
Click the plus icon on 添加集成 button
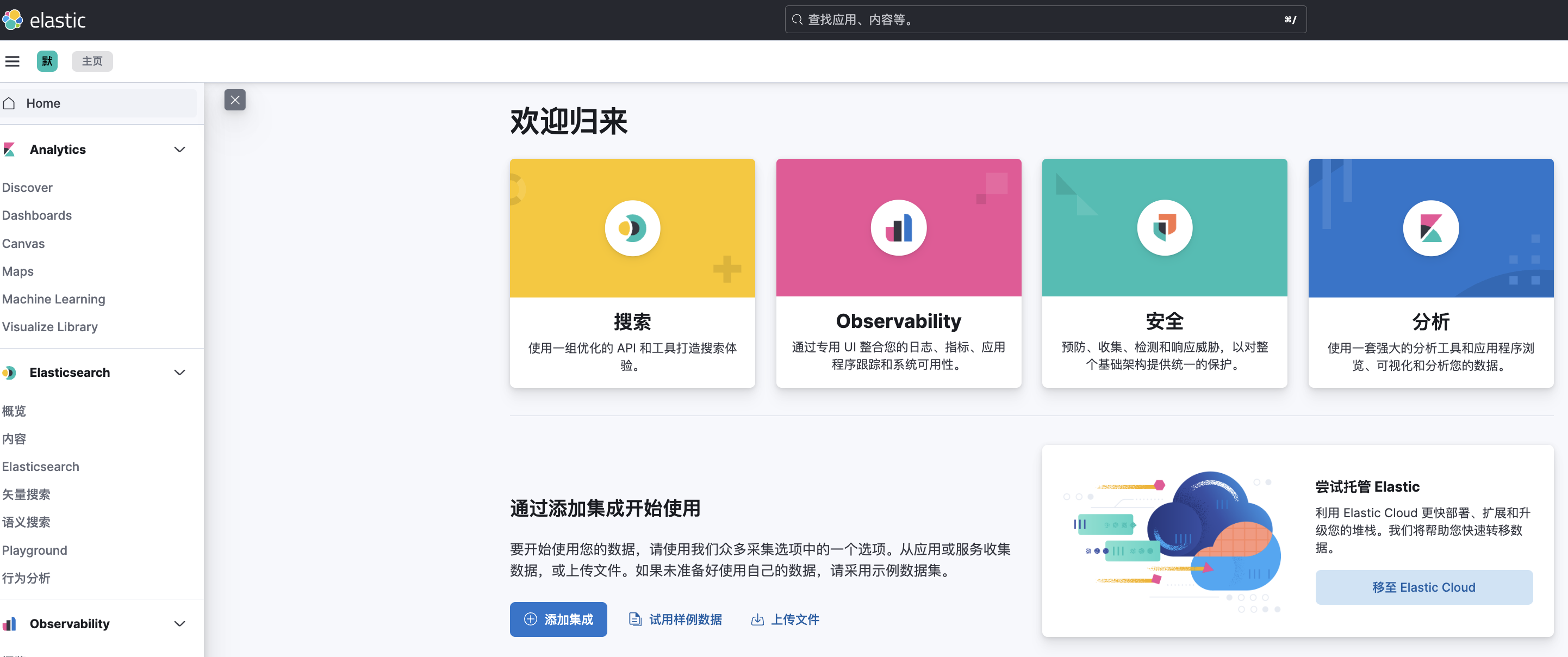click(531, 619)
